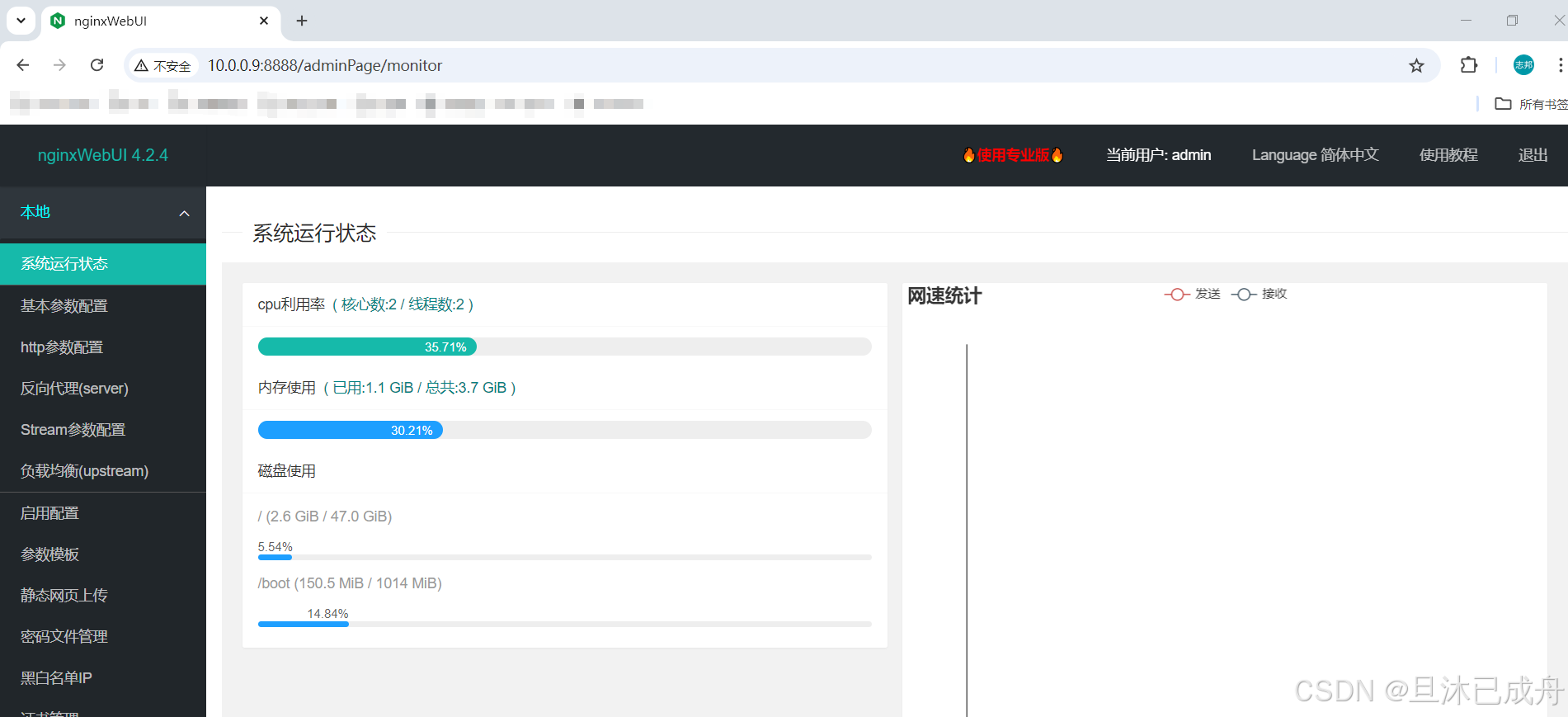The height and width of the screenshot is (717, 1568).
Task: Click the /boot (150.5 MiB / 1014 MiB) label
Action: (x=350, y=583)
